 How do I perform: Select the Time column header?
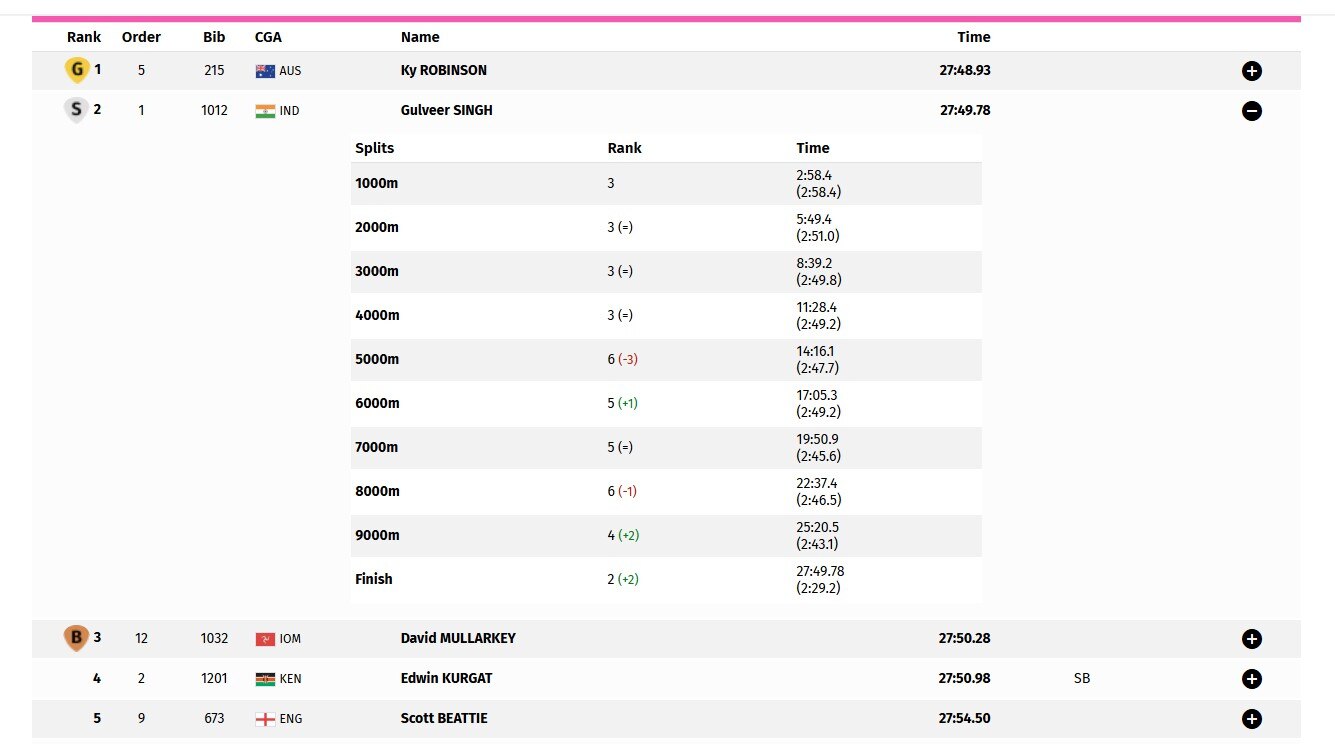974,37
